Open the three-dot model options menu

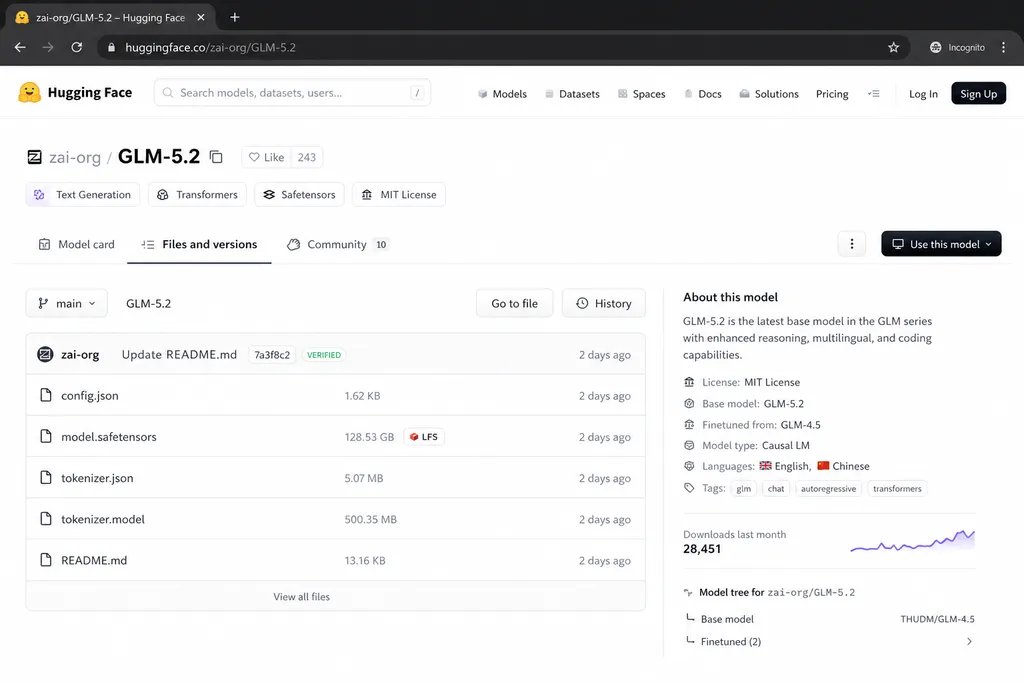(852, 244)
